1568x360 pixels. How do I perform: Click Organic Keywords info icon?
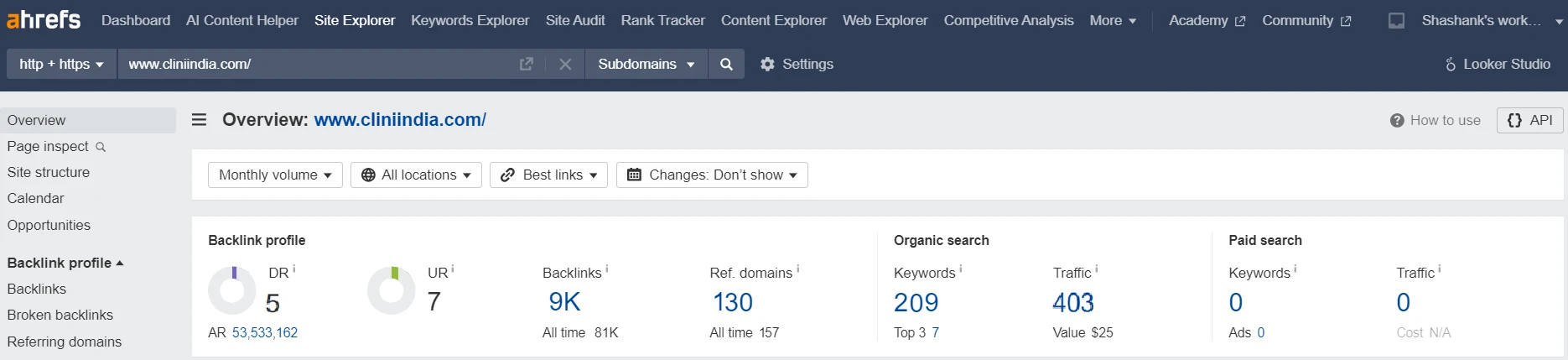tap(960, 269)
